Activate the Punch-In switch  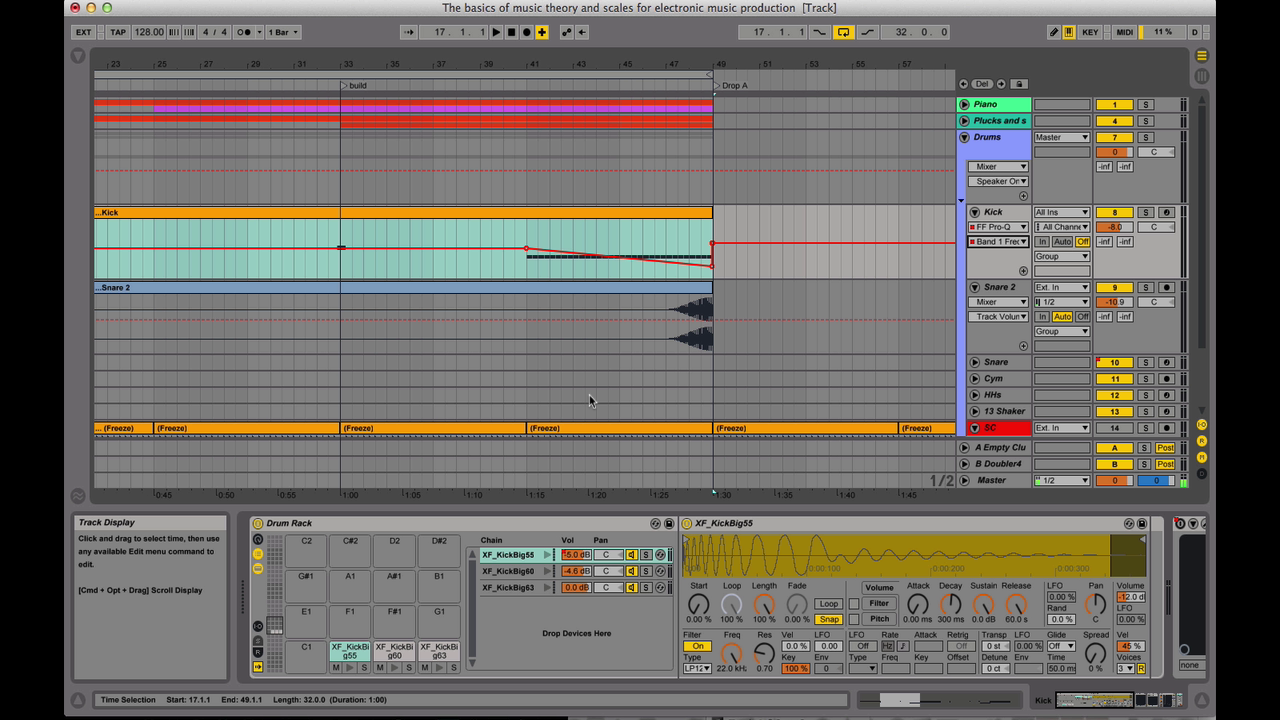pos(820,32)
